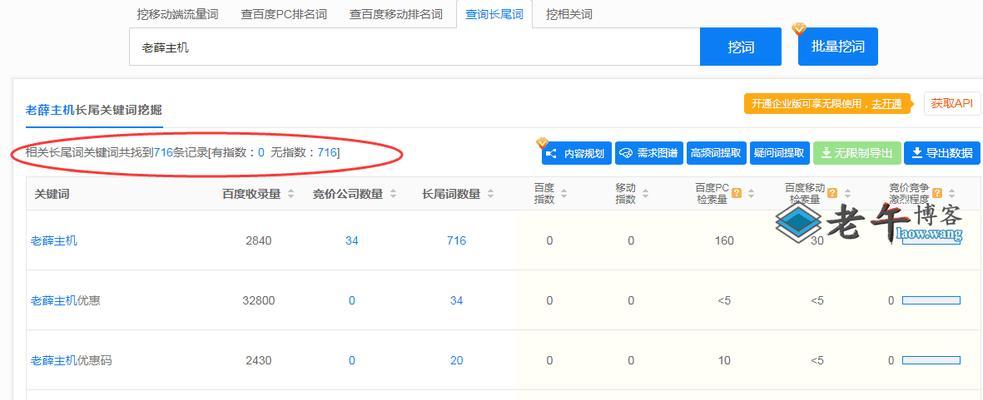The height and width of the screenshot is (400, 983).
Task: Click the 高频词提取 button
Action: click(x=716, y=153)
